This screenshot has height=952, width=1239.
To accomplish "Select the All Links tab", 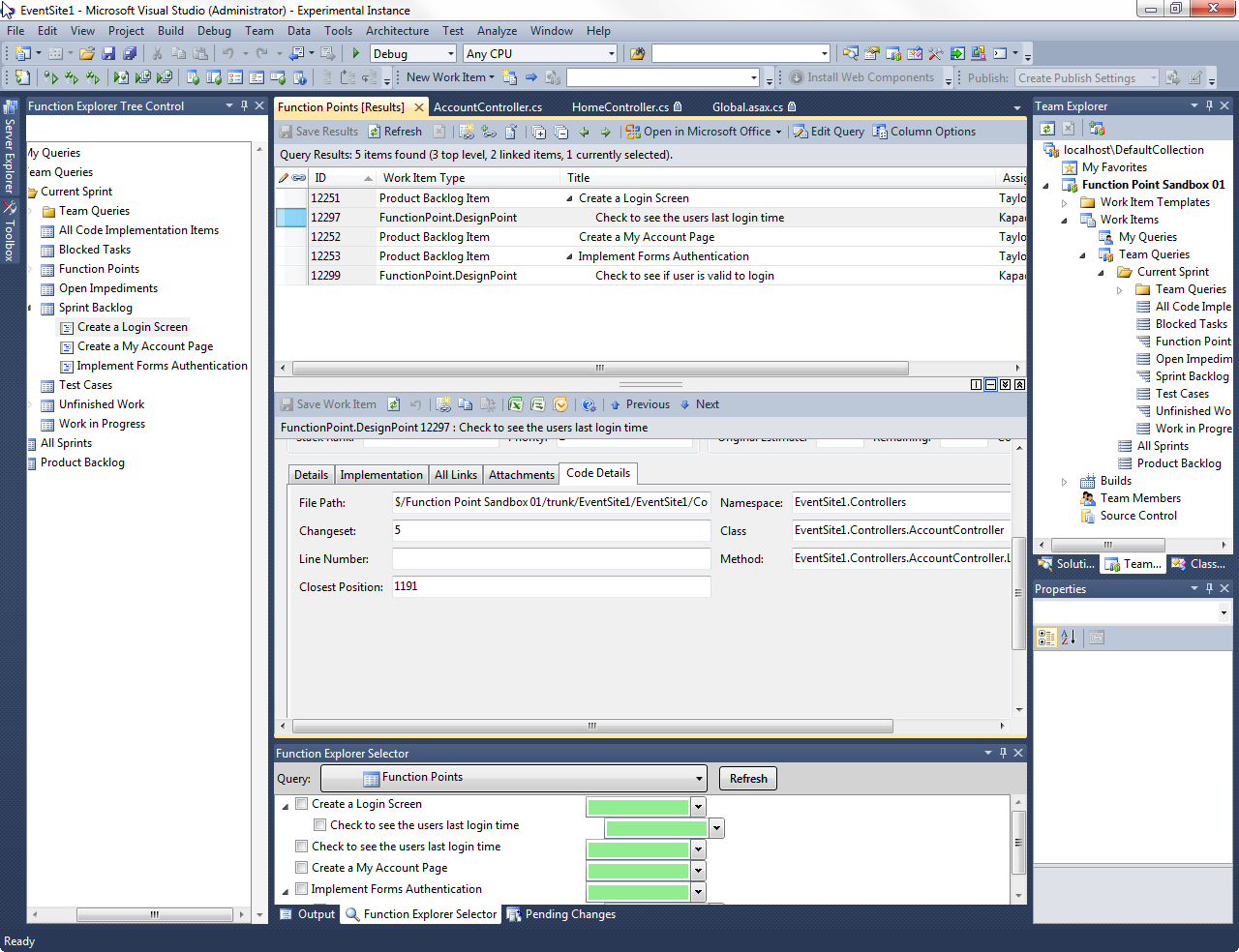I will (456, 475).
